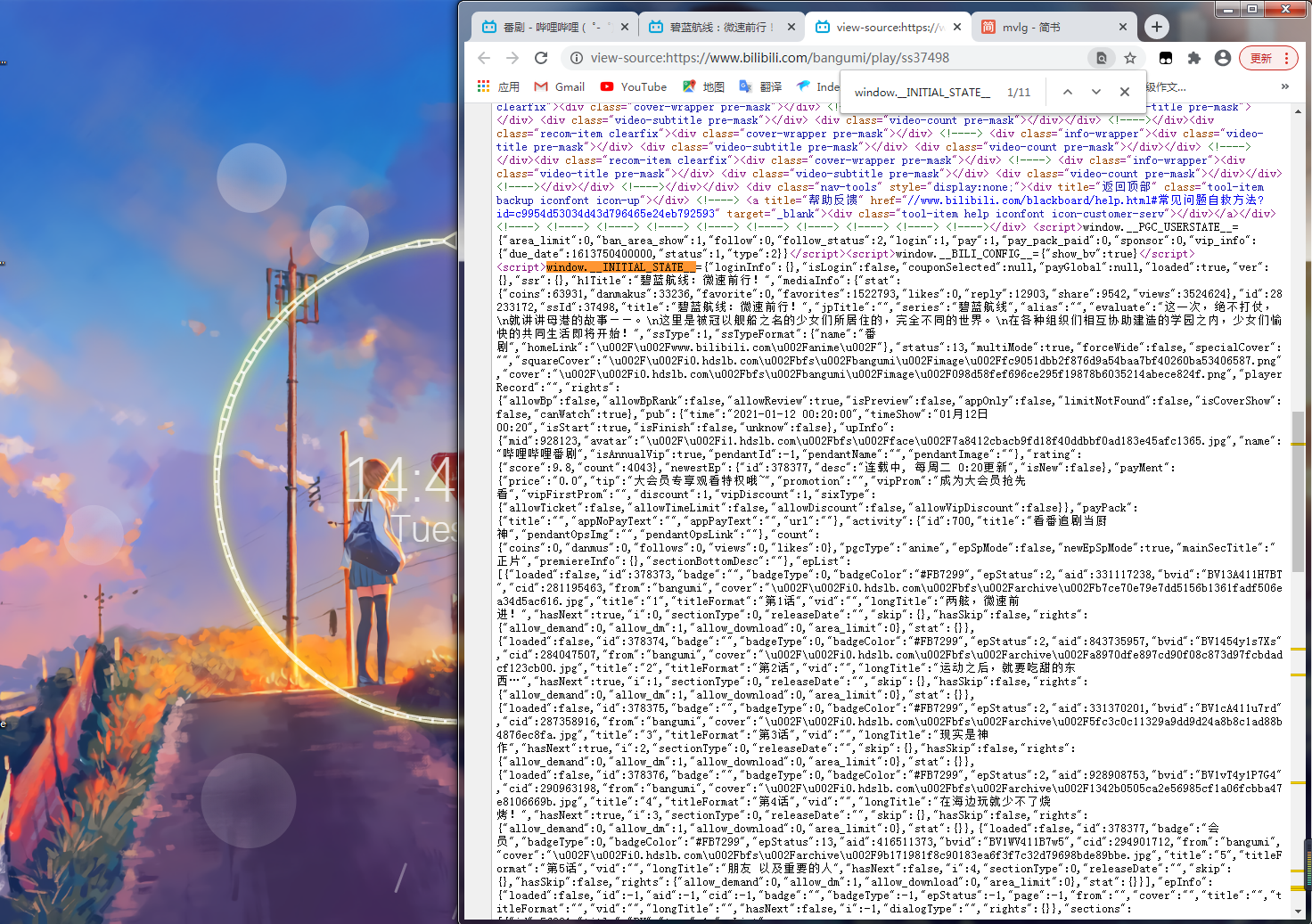Open the Apps (应用) bookmark shortcut
The image size is (1312, 924).
(498, 86)
